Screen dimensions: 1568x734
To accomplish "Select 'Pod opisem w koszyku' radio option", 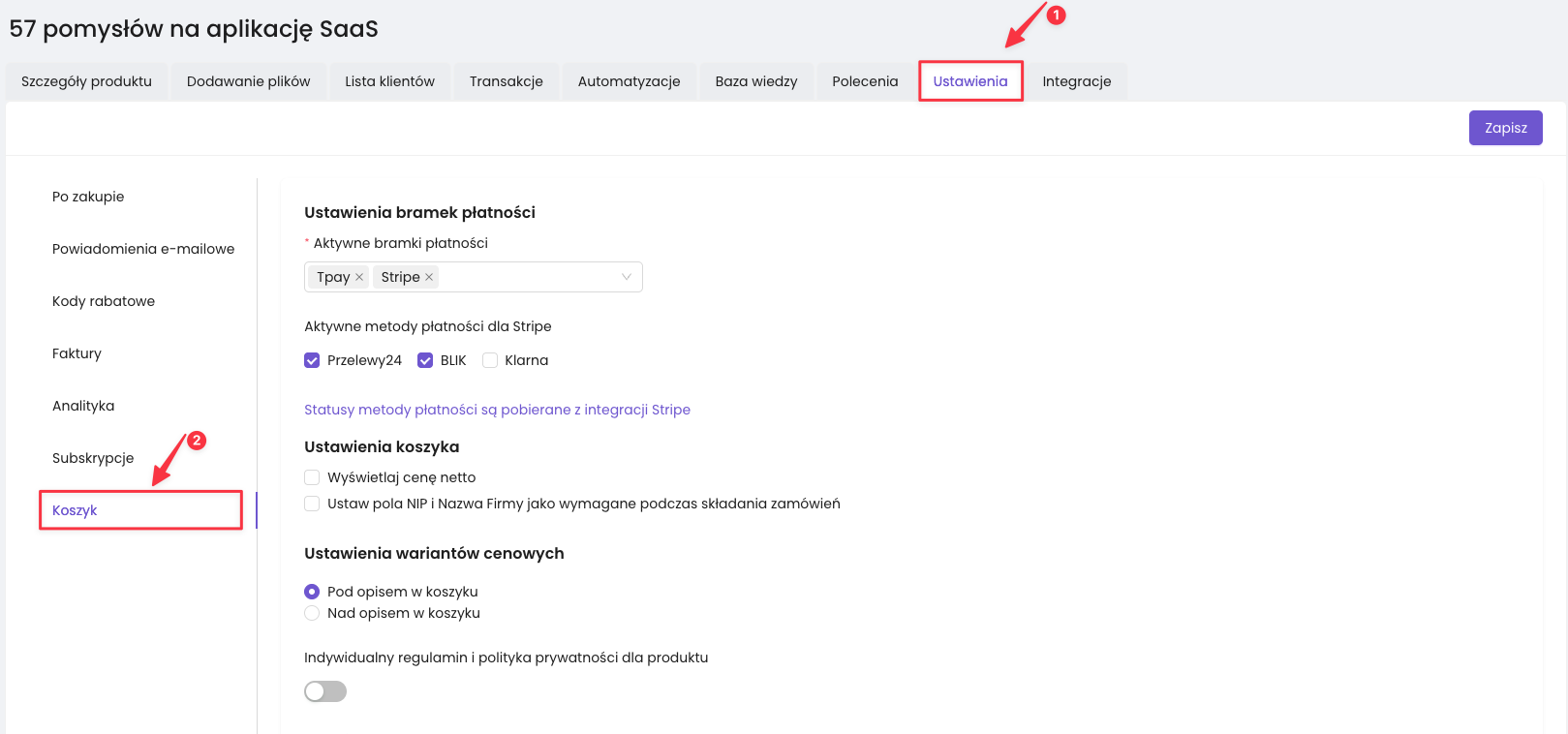I will click(312, 592).
